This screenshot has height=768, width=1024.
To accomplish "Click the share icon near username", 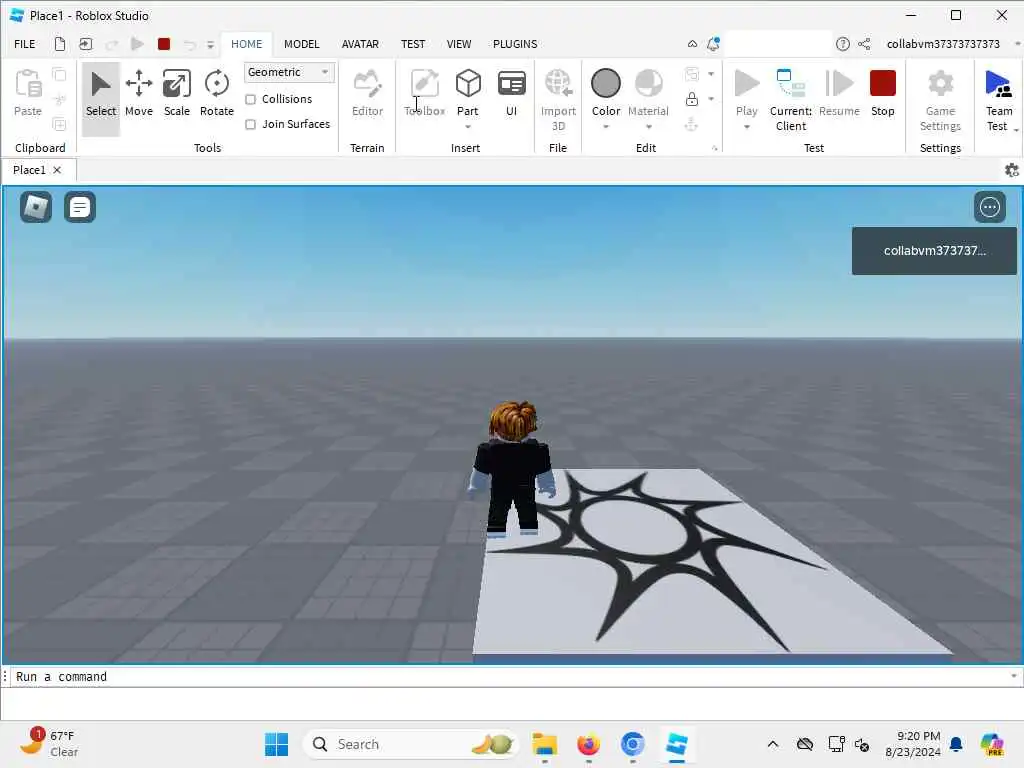I will [x=864, y=44].
